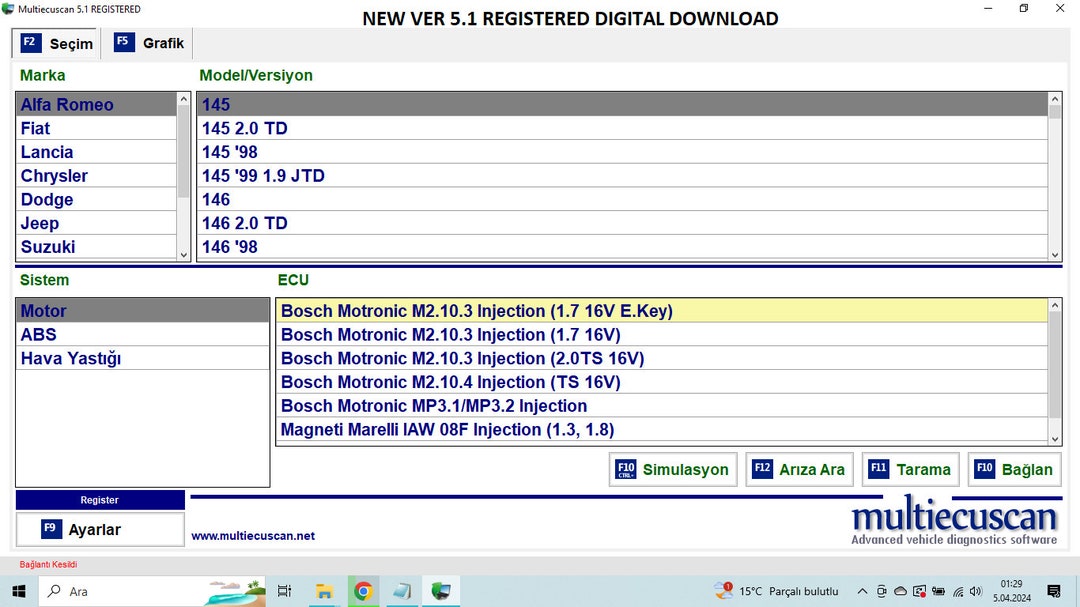Open Task View in the taskbar
This screenshot has width=1080, height=607.
284,591
